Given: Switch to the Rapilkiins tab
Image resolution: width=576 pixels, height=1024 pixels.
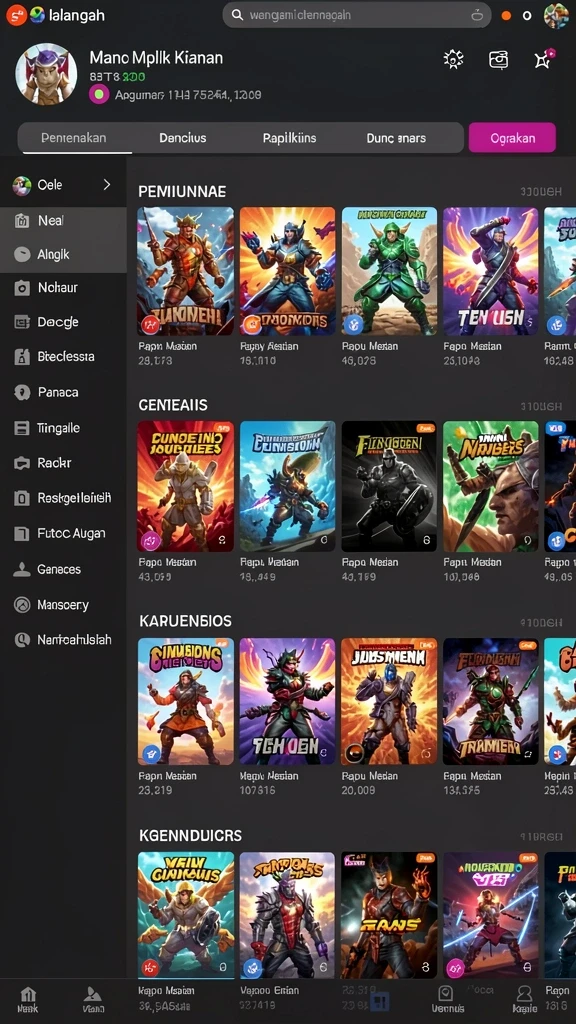Looking at the screenshot, I should point(289,138).
